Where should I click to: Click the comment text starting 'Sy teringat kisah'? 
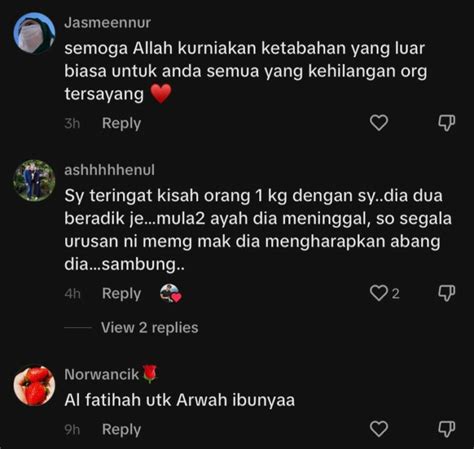tap(258, 230)
